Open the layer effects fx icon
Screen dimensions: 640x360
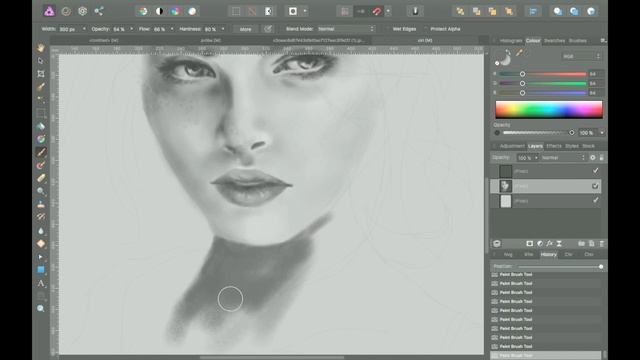pyautogui.click(x=549, y=244)
